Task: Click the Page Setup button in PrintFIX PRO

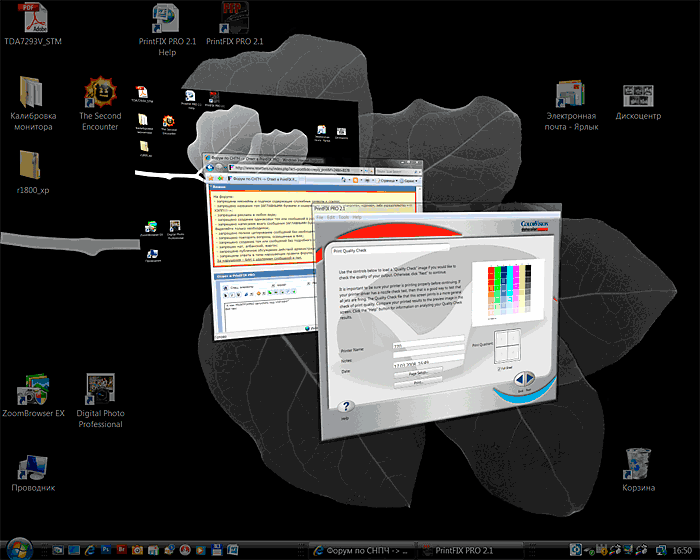Action: [x=418, y=373]
